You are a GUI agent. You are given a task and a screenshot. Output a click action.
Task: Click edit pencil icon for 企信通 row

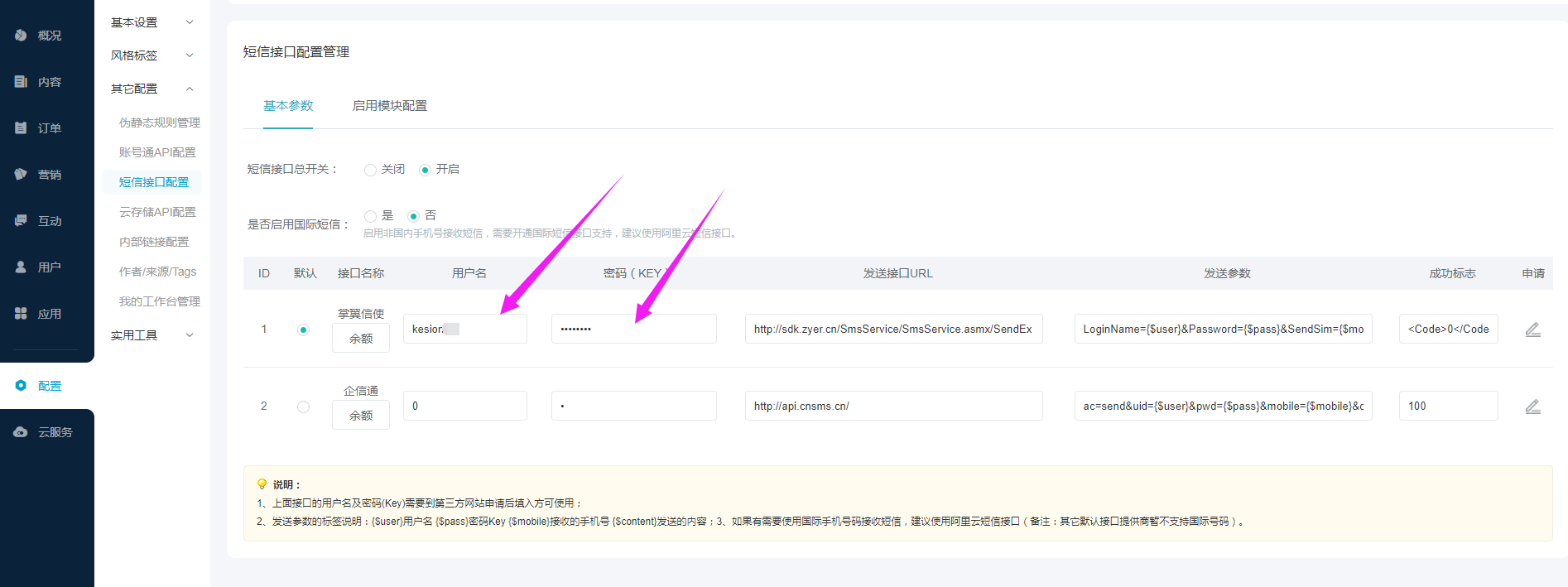pos(1532,407)
